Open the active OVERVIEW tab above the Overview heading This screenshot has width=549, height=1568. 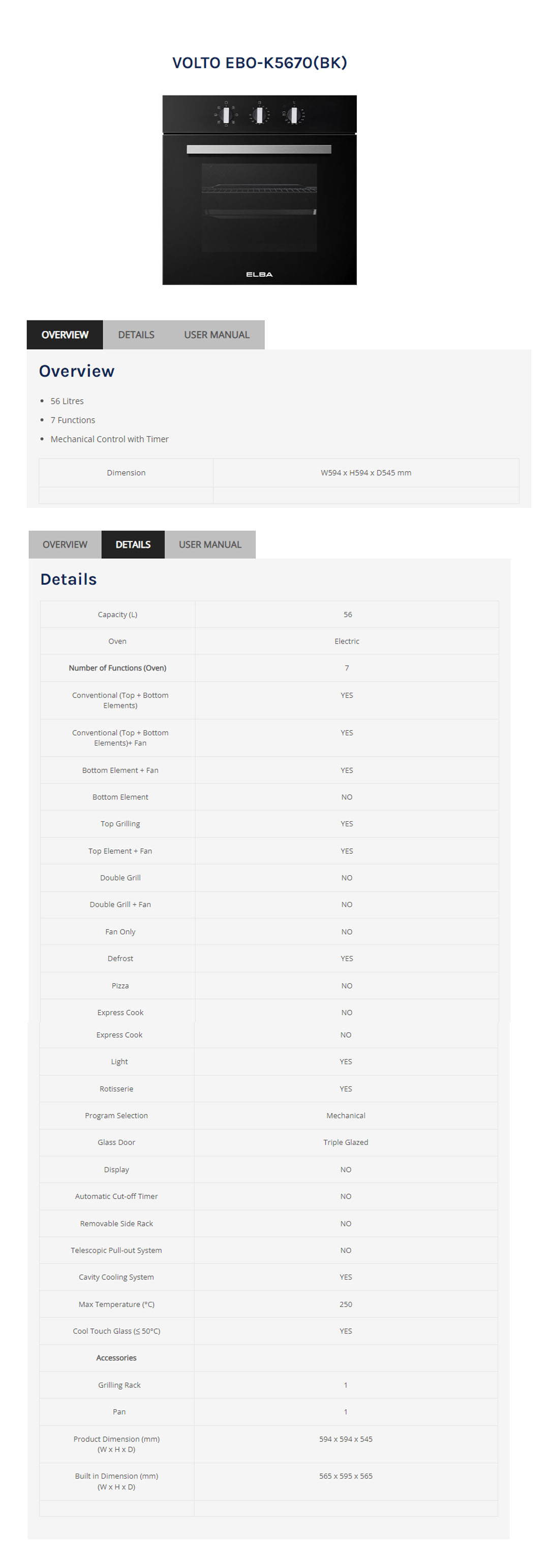pyautogui.click(x=65, y=335)
